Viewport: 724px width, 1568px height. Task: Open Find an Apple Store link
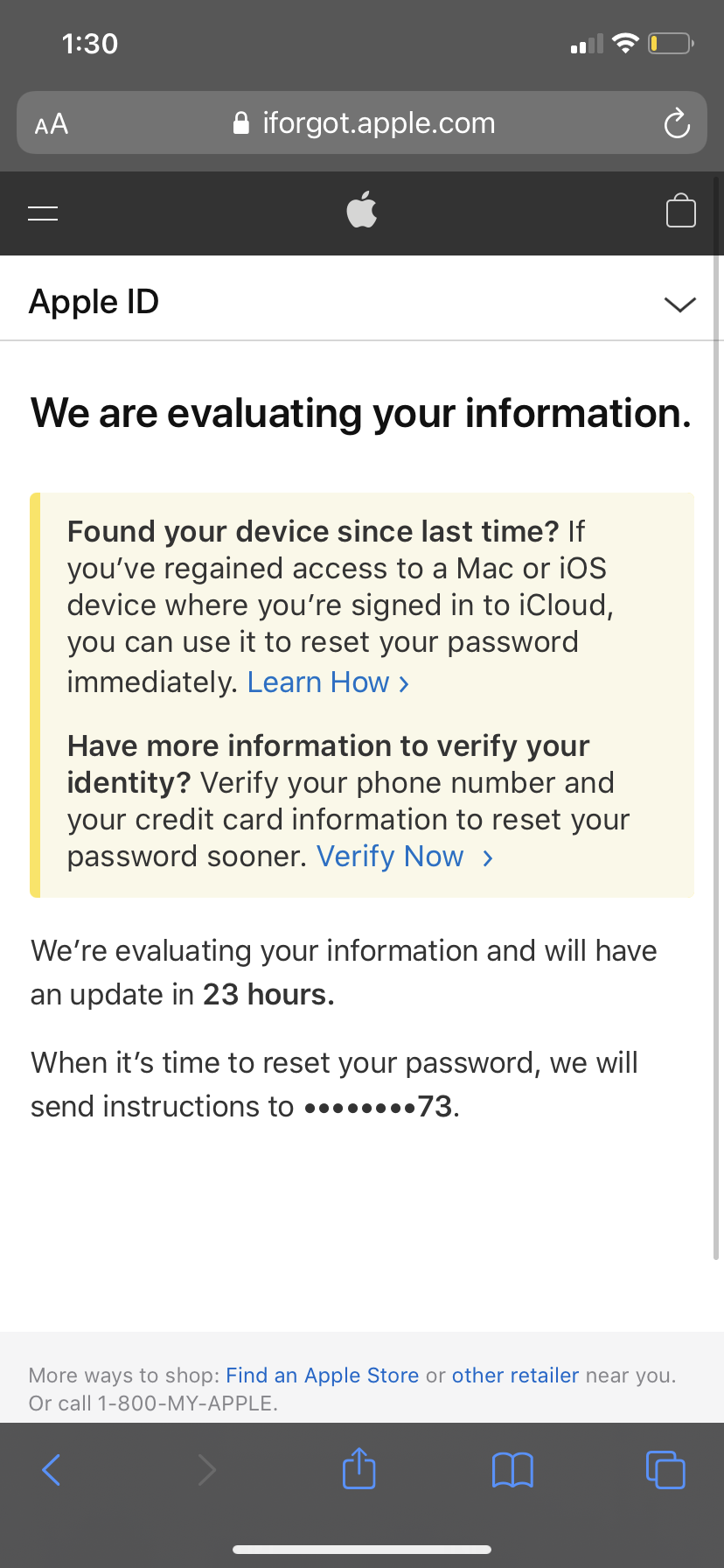(x=322, y=1375)
